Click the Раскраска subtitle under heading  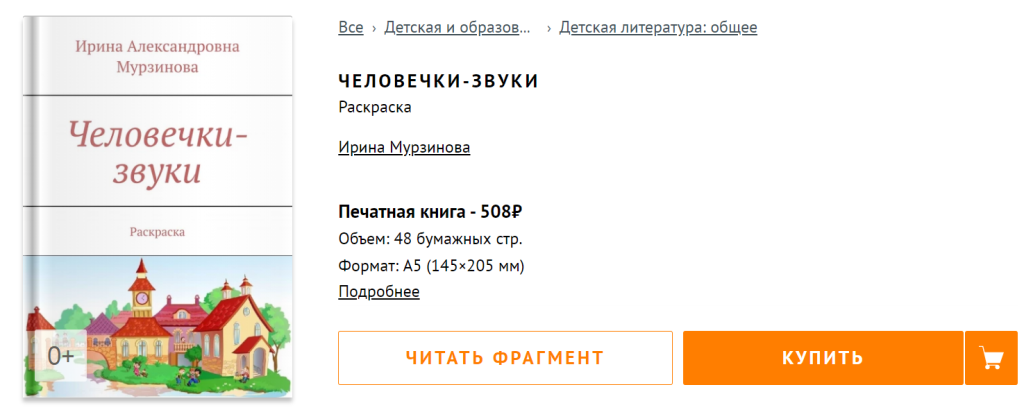pos(375,107)
